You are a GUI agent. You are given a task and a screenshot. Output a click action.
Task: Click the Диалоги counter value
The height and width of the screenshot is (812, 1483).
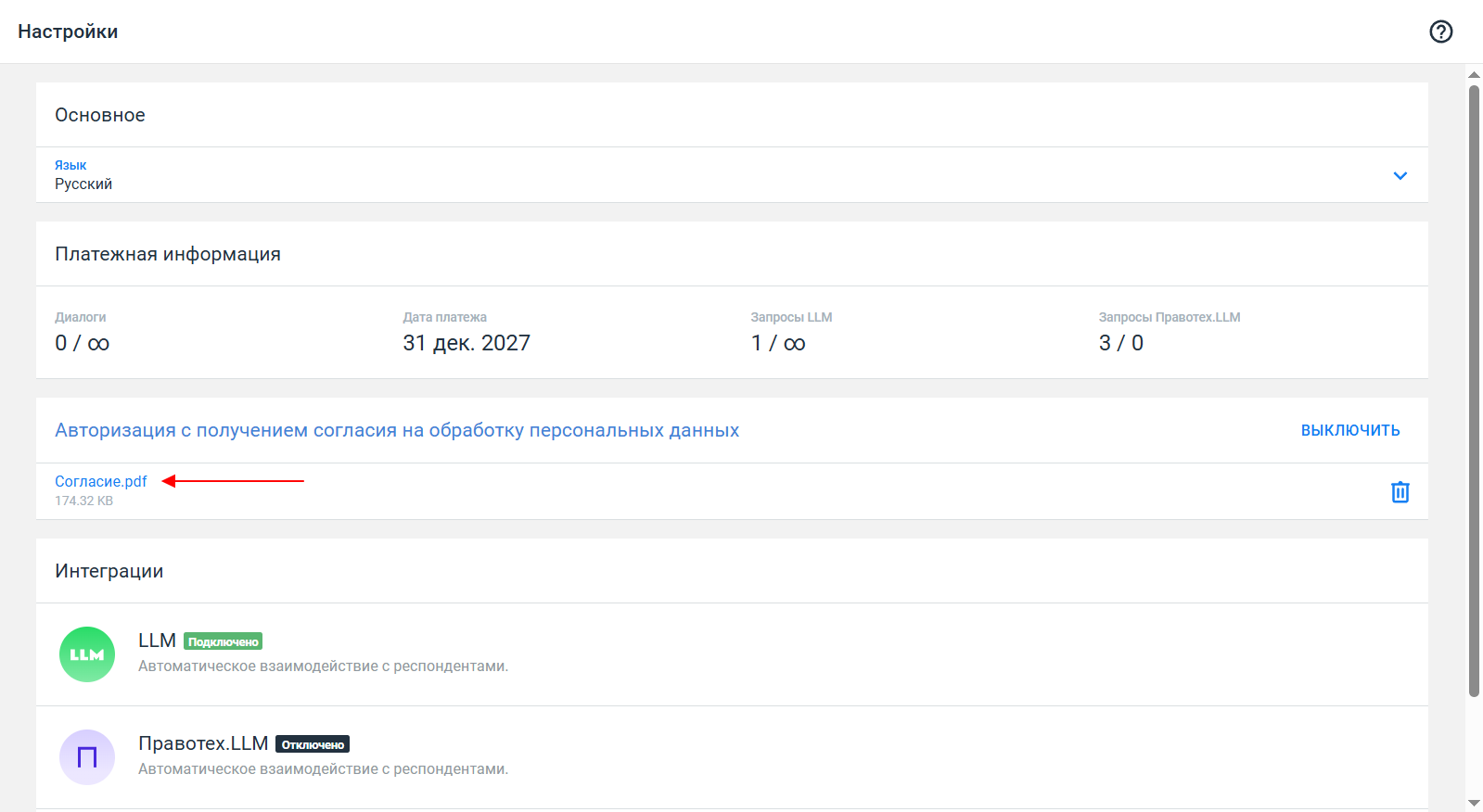82,343
